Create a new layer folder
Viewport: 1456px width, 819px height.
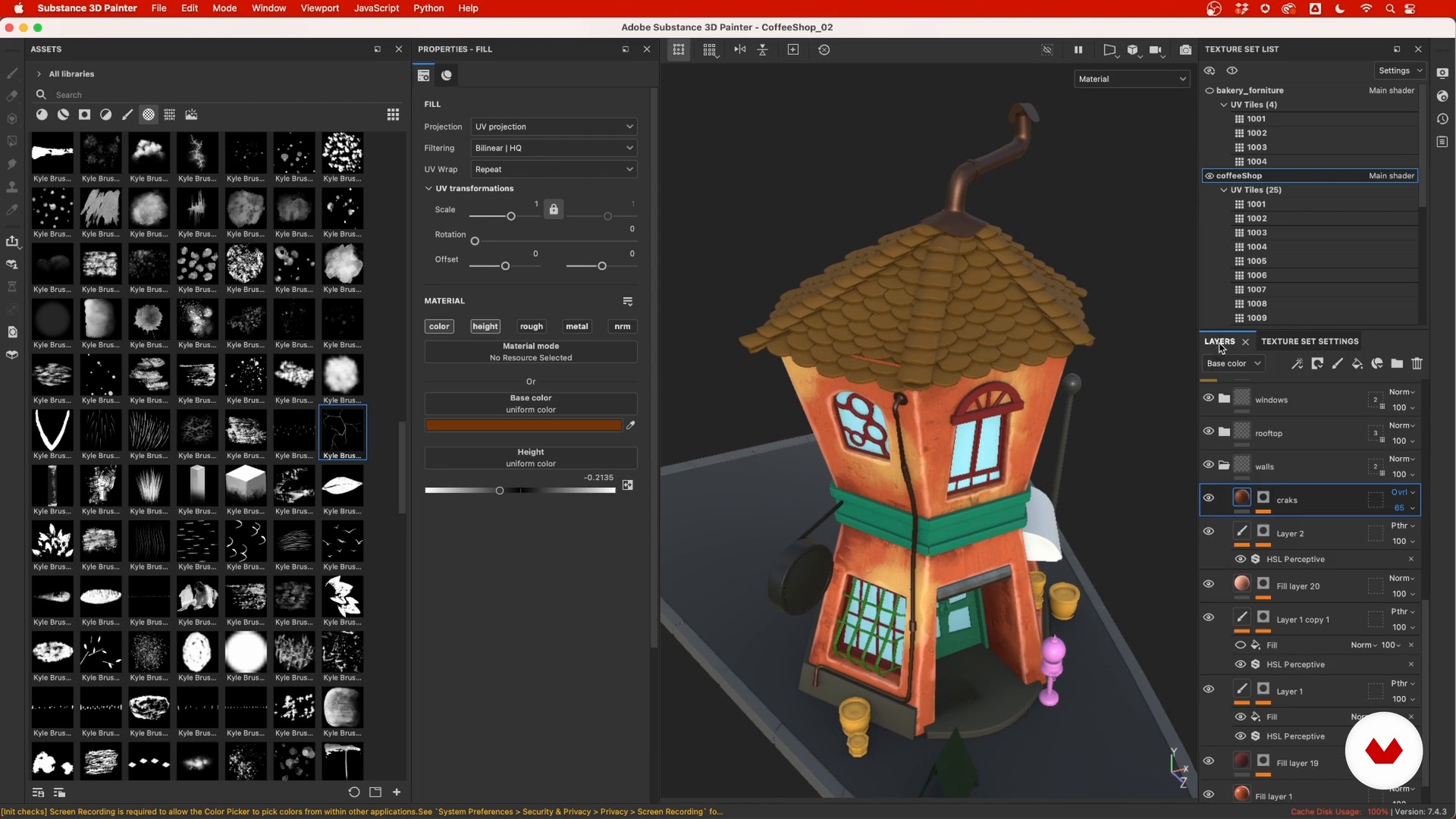click(1397, 364)
